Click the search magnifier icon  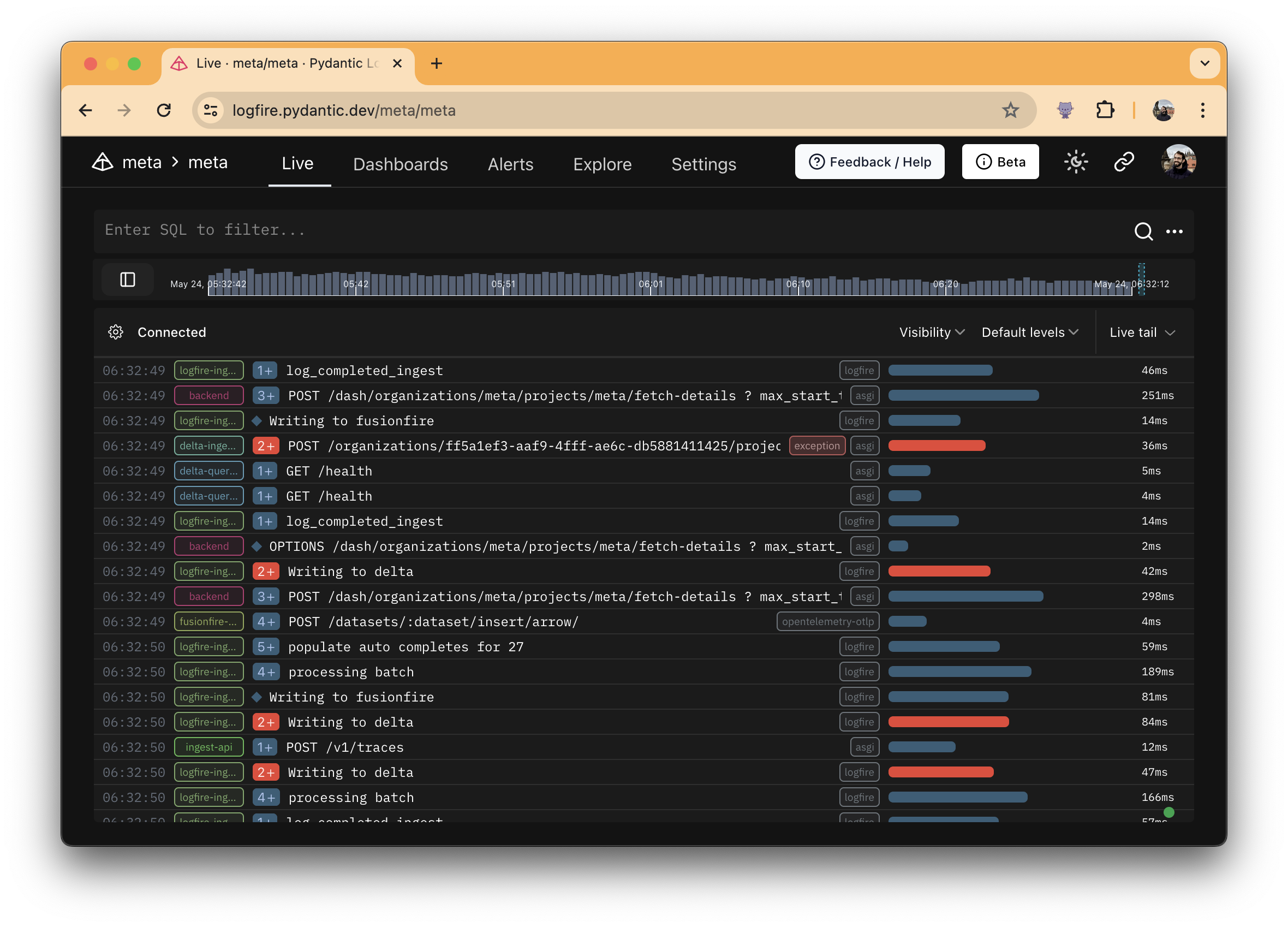click(x=1143, y=231)
